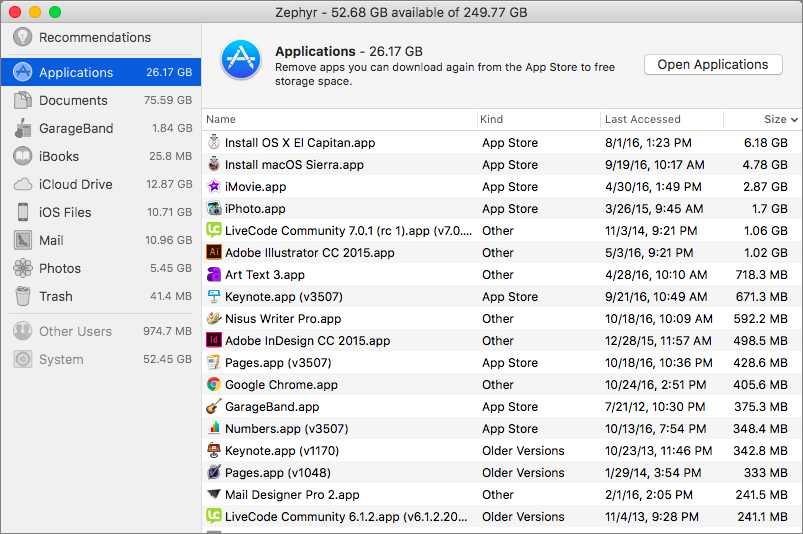Open the Documents category in sidebar
The height and width of the screenshot is (534, 803).
pos(73,101)
